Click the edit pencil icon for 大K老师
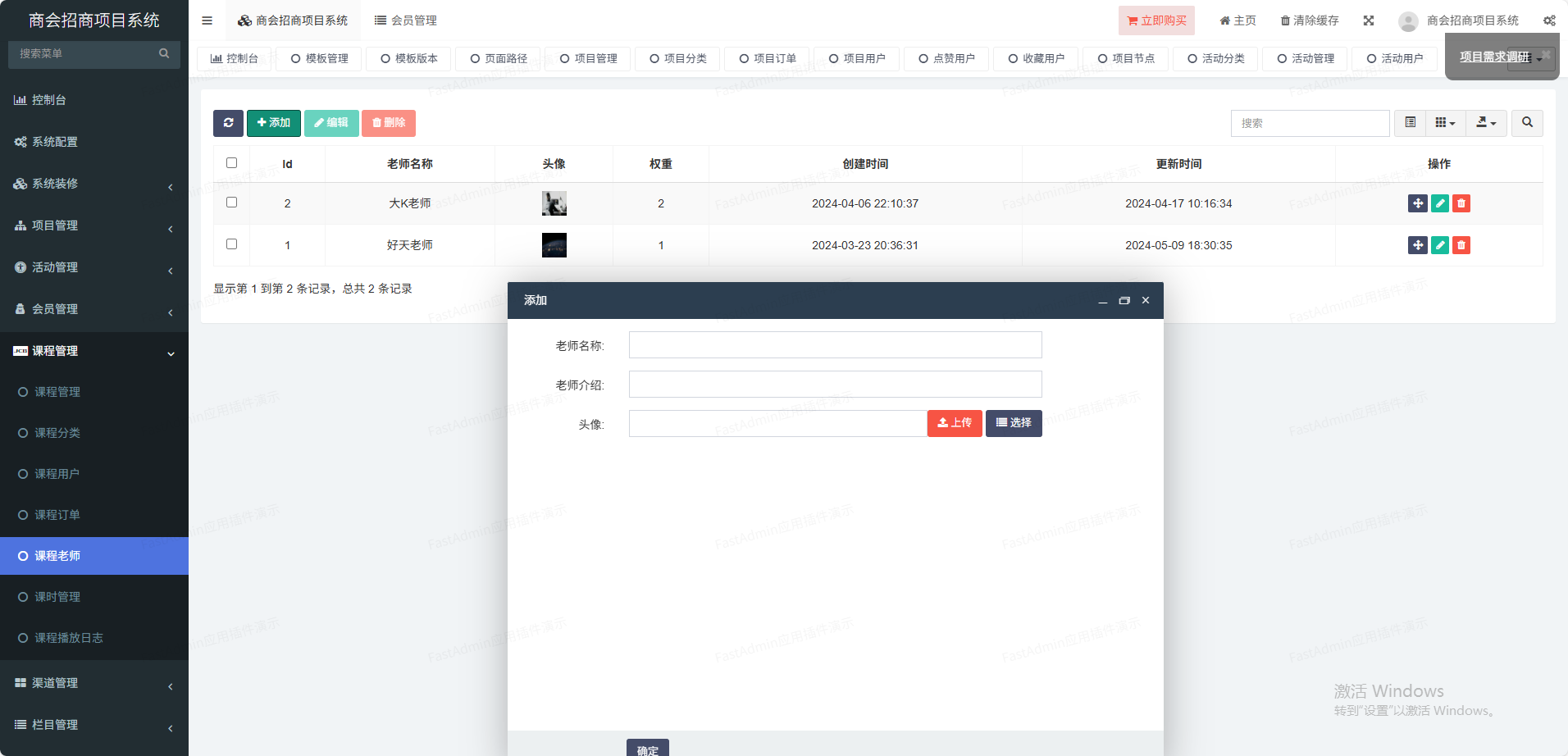This screenshot has width=1568, height=756. point(1439,203)
